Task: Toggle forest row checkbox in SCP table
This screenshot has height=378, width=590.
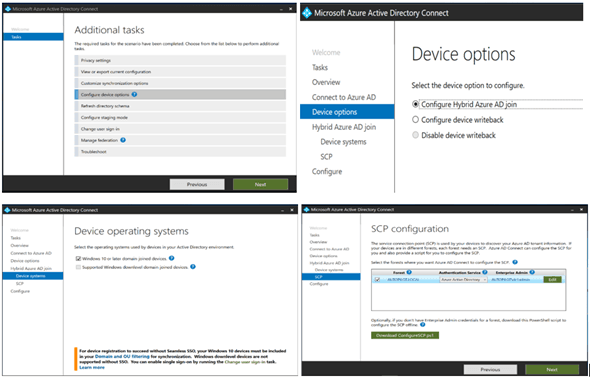Action: tap(377, 279)
